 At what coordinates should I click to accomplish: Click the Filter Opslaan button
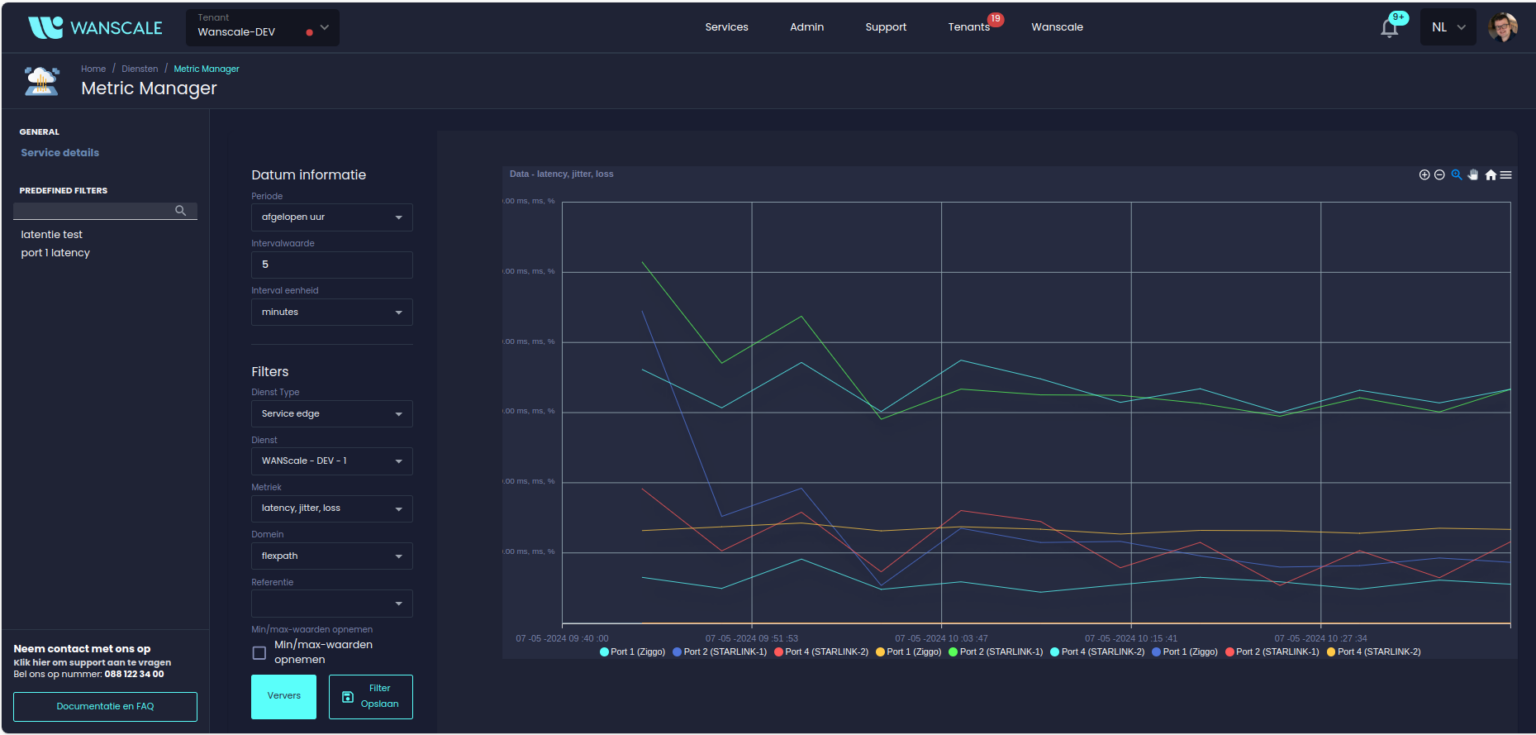pyautogui.click(x=370, y=696)
